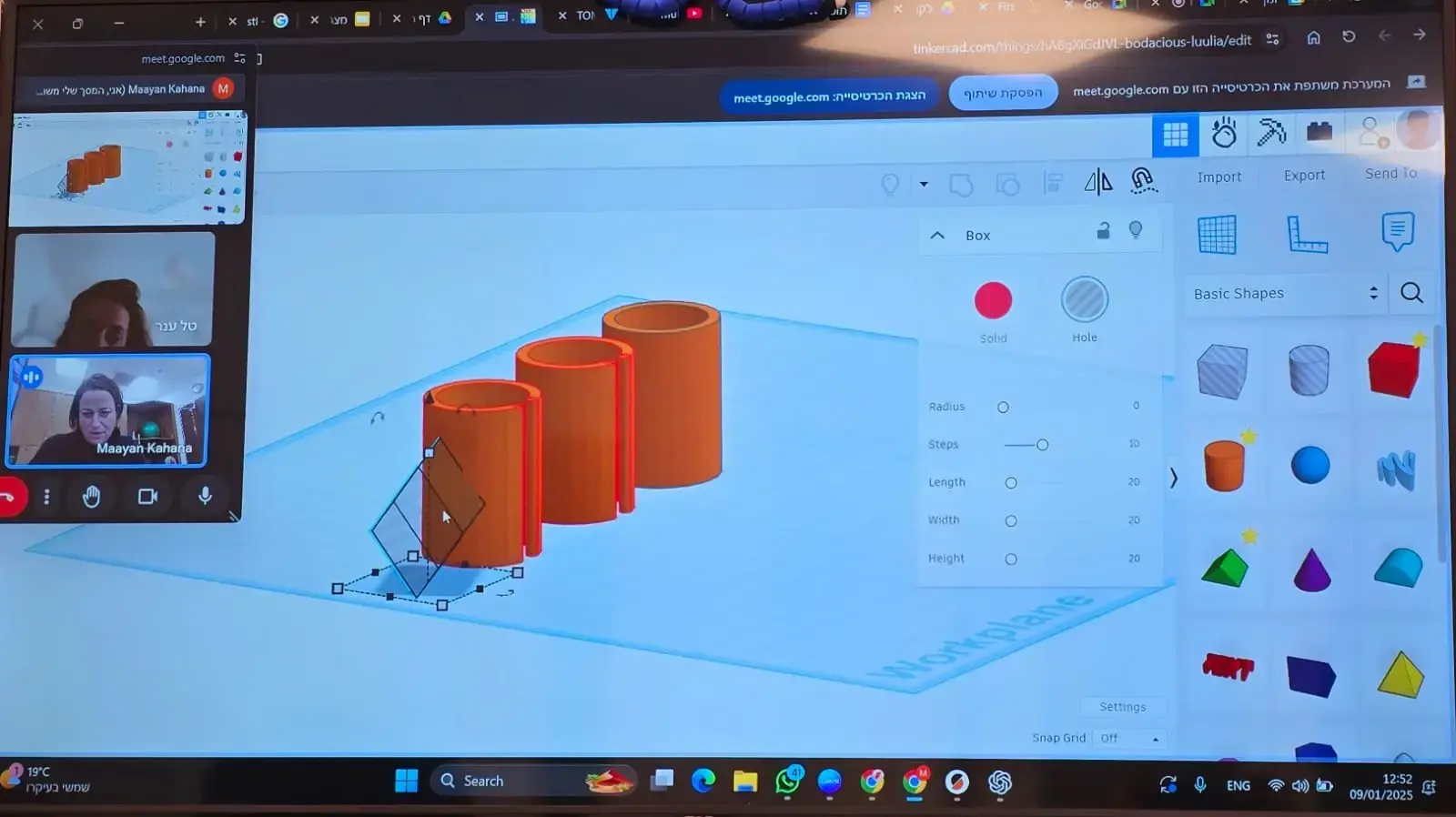This screenshot has height=817, width=1456.
Task: Pick the green Roof shape
Action: click(x=1225, y=568)
